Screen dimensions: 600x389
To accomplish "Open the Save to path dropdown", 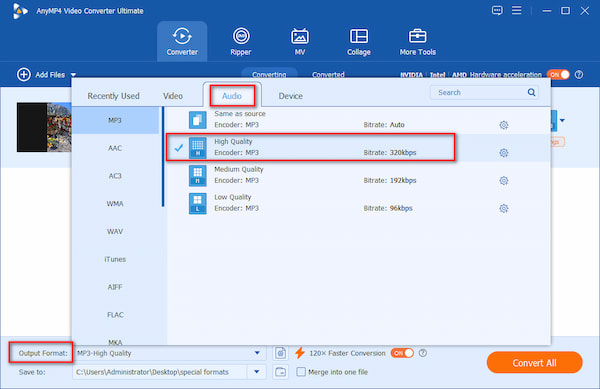I will (x=257, y=372).
